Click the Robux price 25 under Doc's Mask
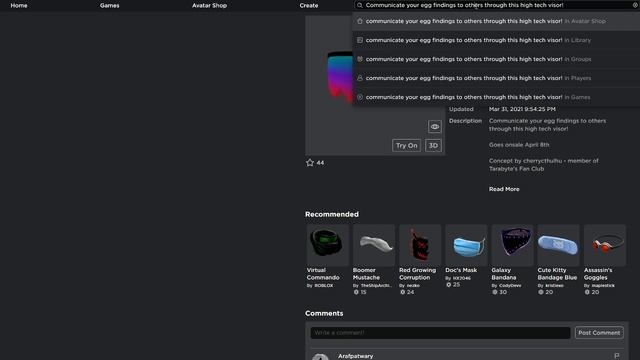Viewport: 640px width, 360px height. click(x=453, y=285)
